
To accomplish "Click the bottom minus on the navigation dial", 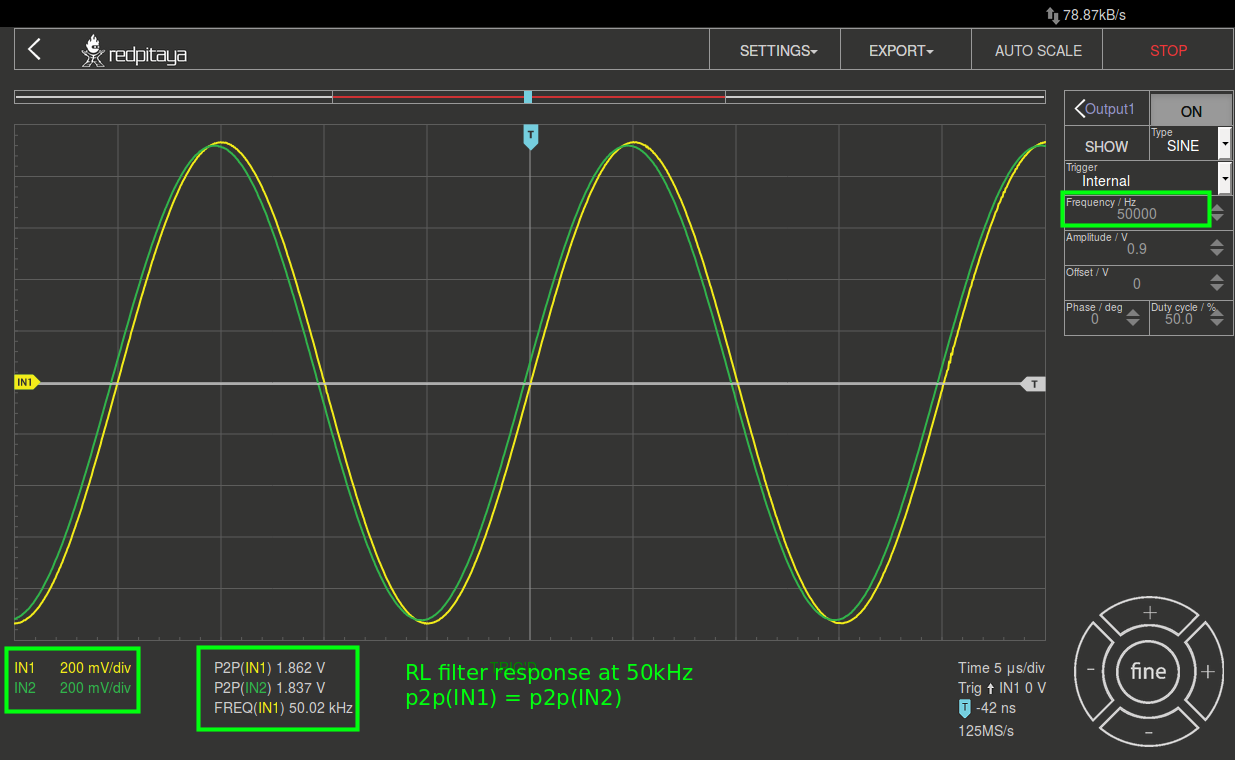I will [x=1149, y=732].
